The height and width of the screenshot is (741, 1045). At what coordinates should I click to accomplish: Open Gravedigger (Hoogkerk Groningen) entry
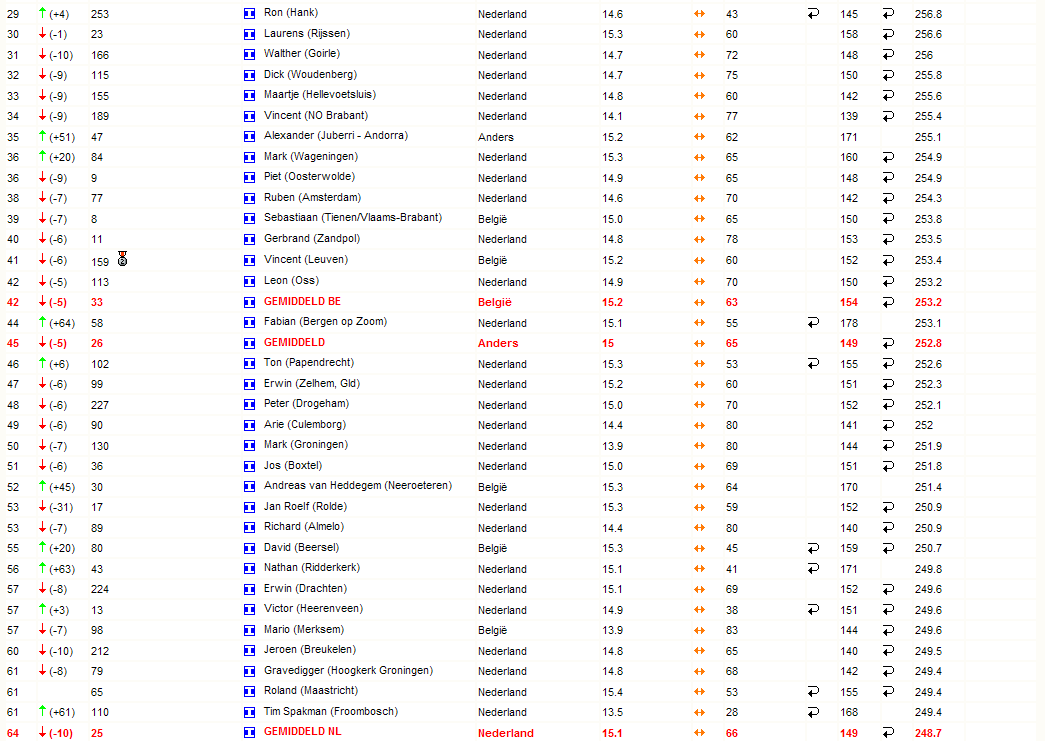point(348,670)
